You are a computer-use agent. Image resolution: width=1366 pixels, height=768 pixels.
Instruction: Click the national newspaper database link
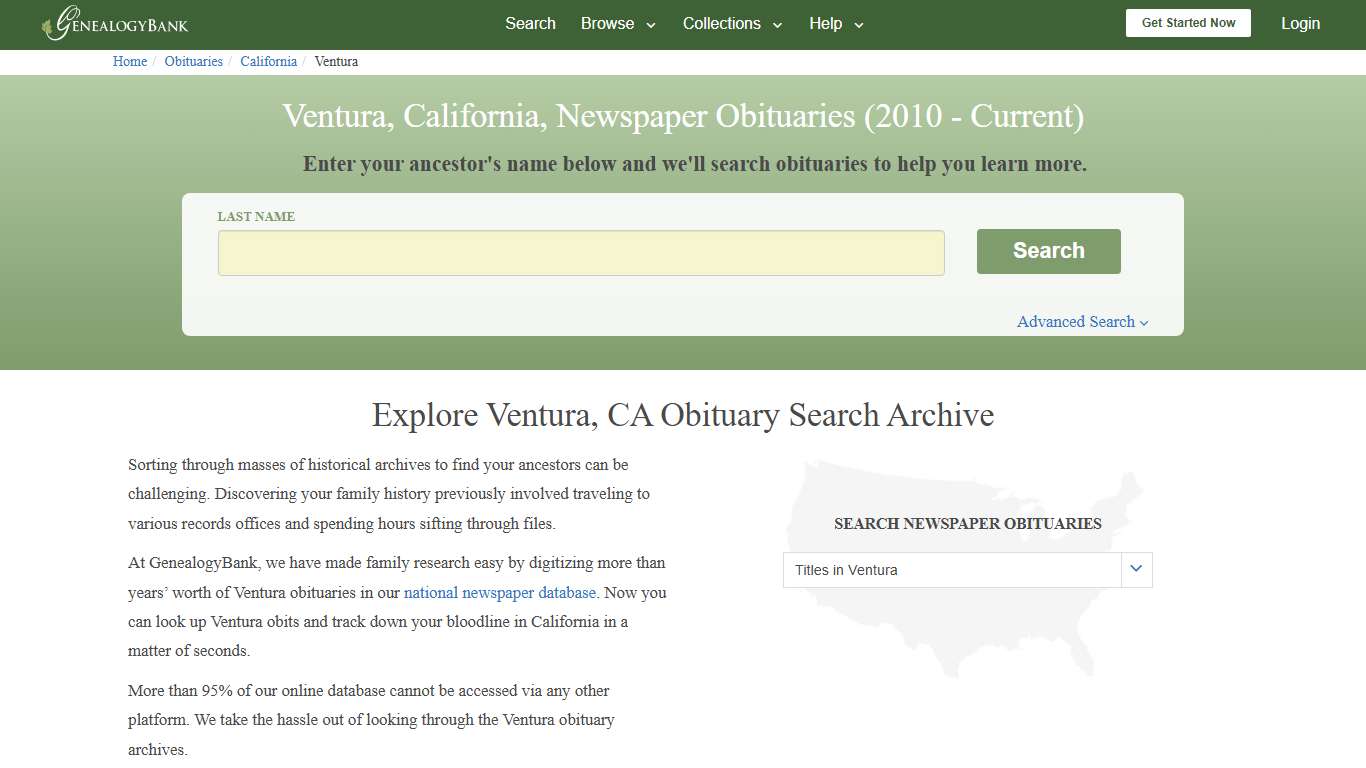point(499,592)
